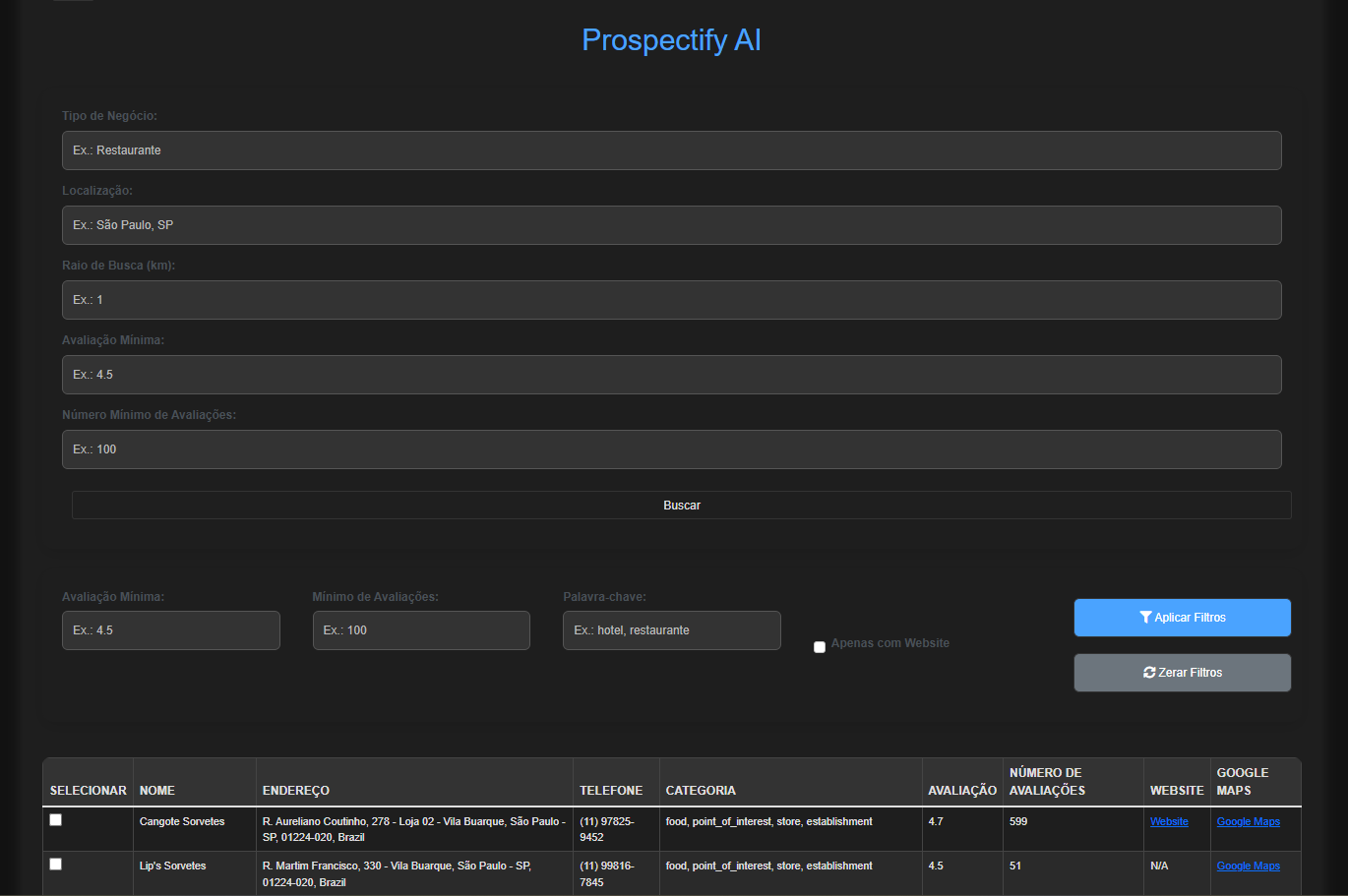Click the Mínimo de Avaliações filter input

[421, 630]
